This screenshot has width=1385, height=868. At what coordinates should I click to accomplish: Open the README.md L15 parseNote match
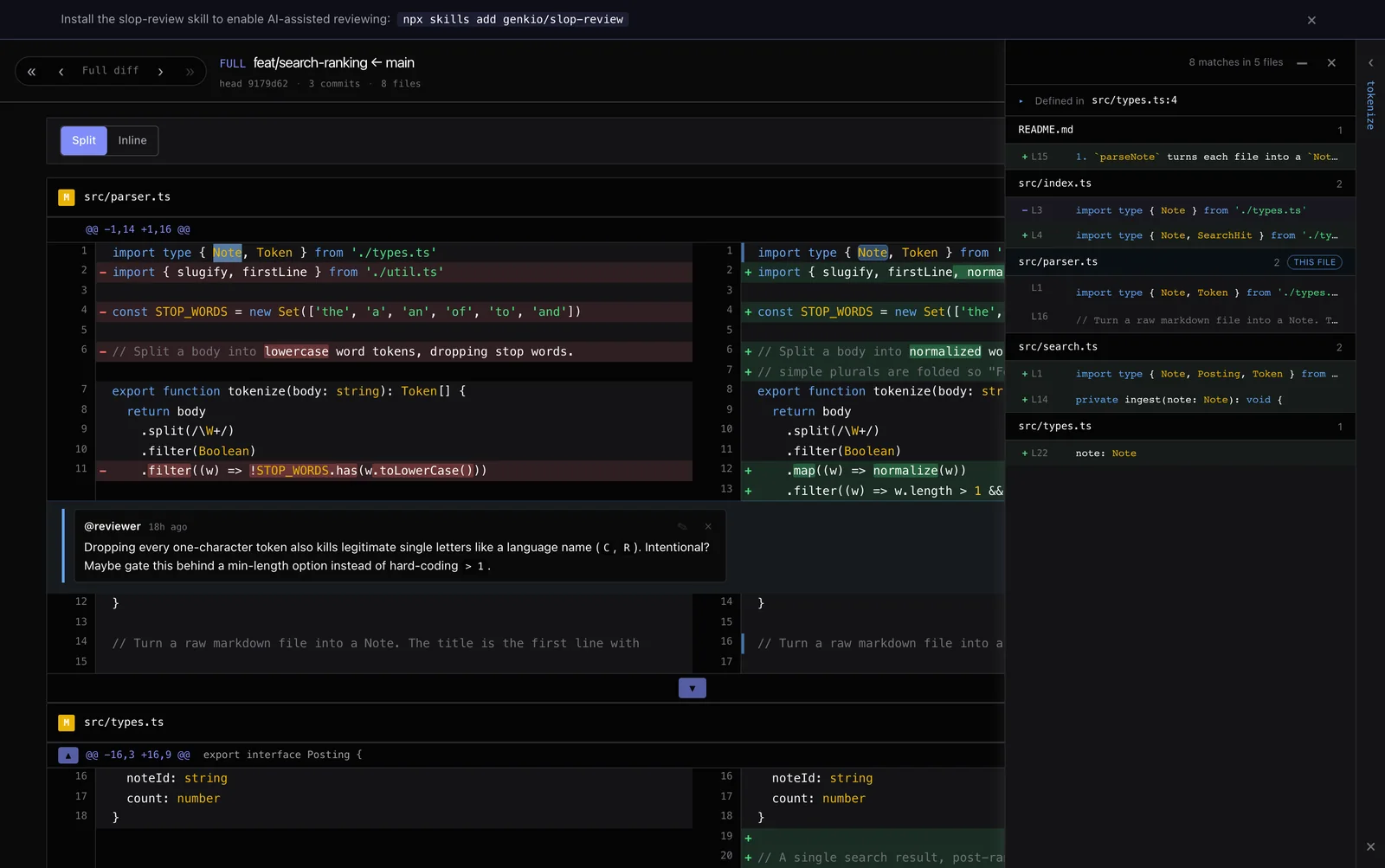[x=1181, y=157]
